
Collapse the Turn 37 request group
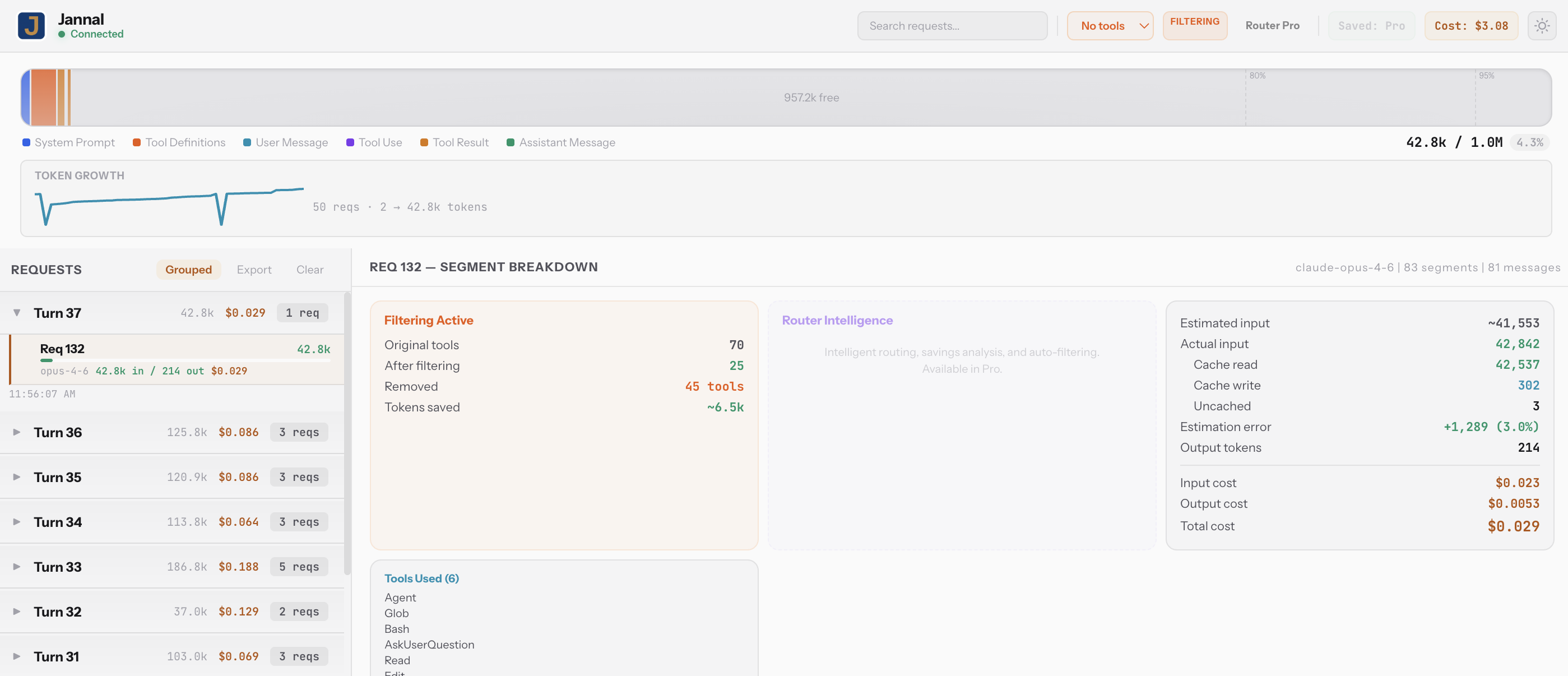[x=16, y=312]
